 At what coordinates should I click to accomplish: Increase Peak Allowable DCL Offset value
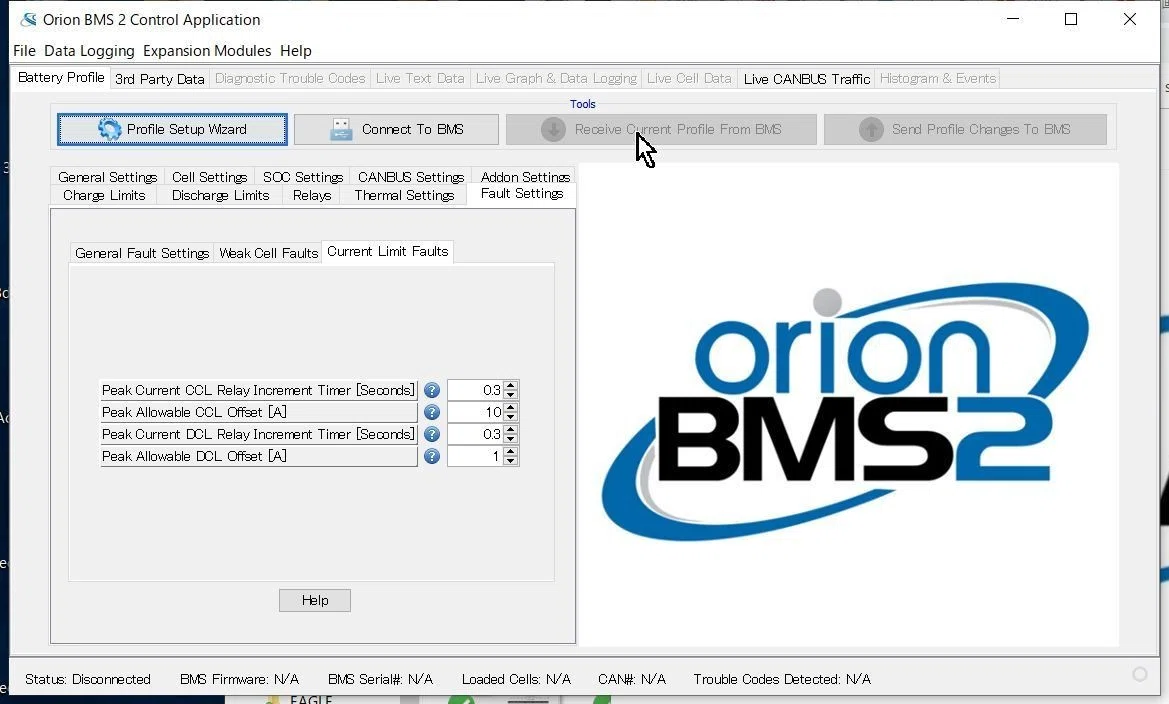tap(511, 452)
